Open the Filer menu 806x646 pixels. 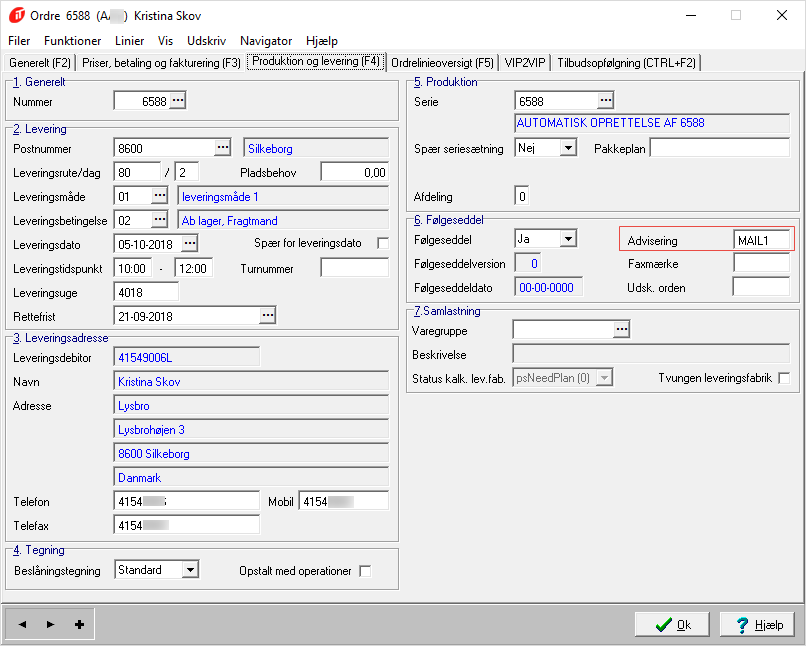19,41
